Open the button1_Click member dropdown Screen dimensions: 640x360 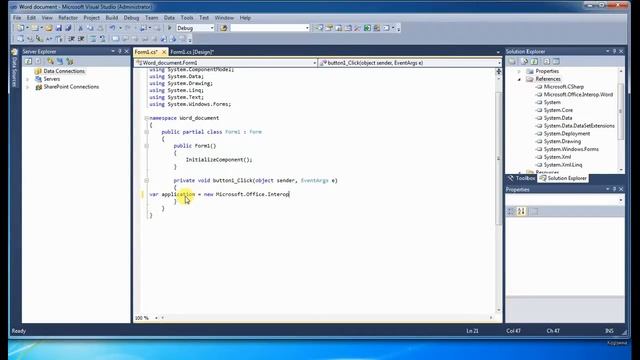tap(499, 63)
